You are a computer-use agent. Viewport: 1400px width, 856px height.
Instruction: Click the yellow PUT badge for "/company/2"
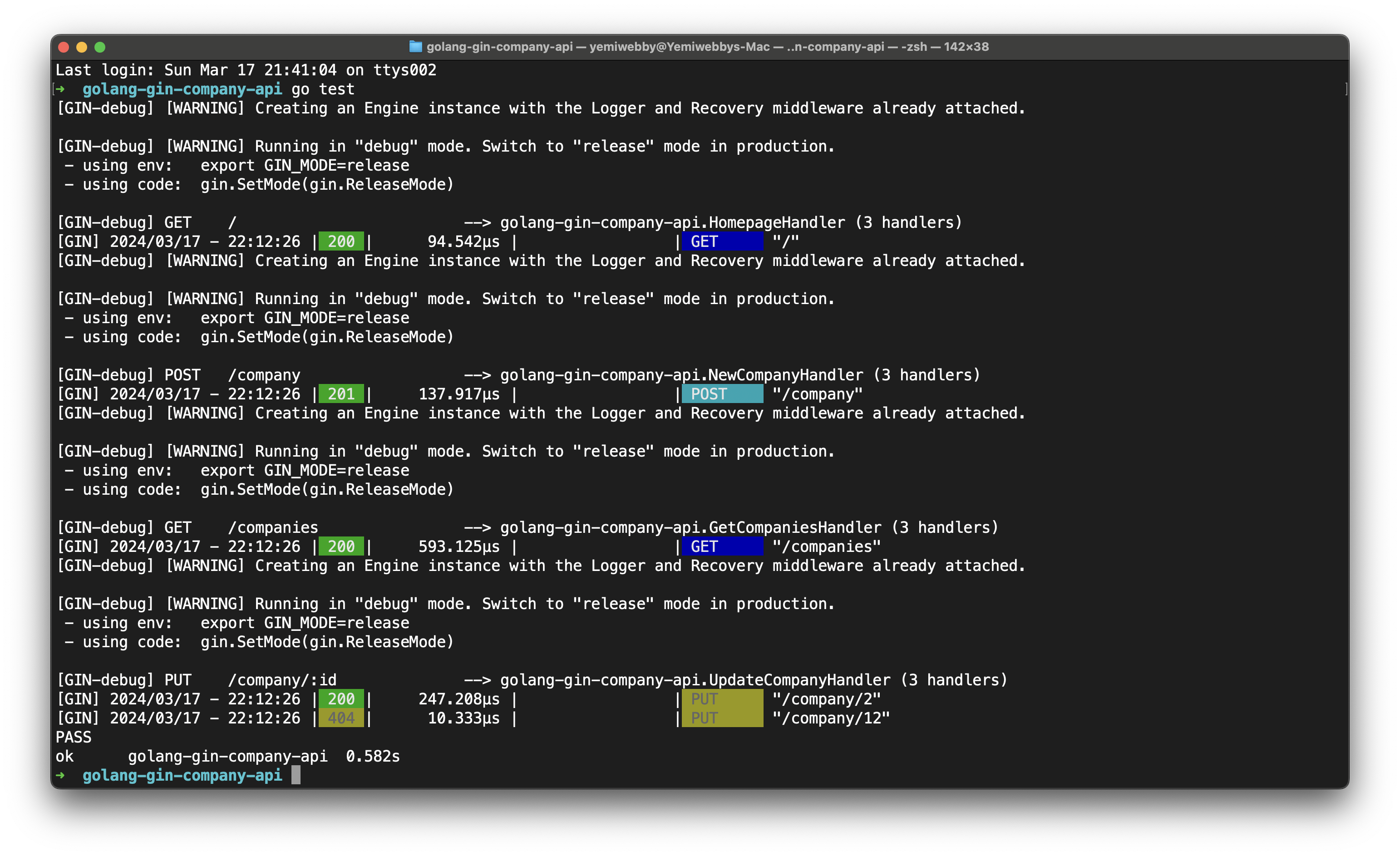click(722, 699)
